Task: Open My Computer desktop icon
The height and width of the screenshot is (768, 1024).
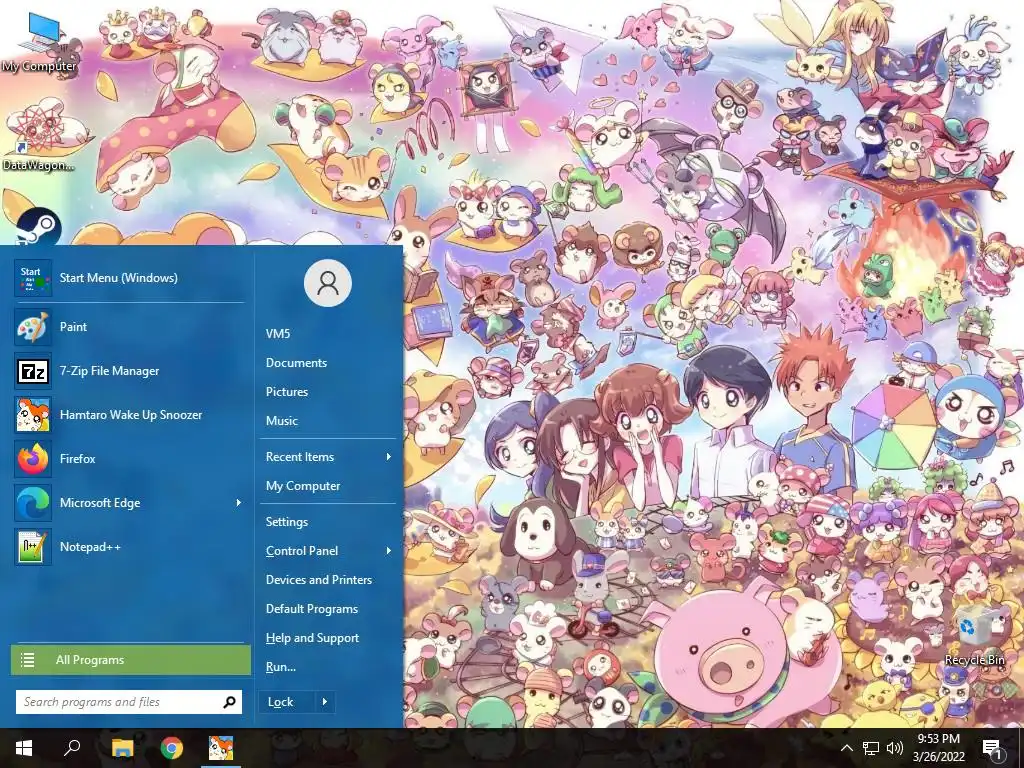Action: click(39, 42)
